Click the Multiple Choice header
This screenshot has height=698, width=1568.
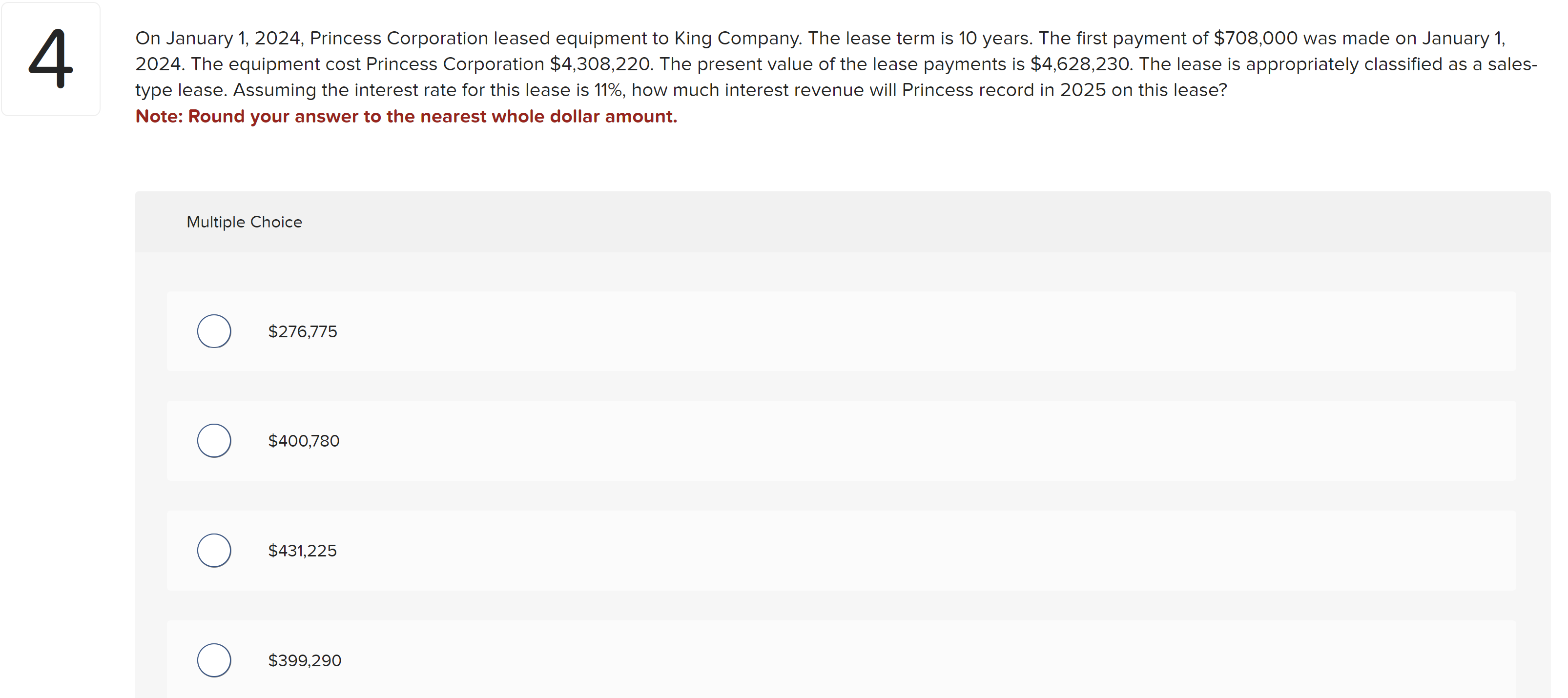point(244,222)
